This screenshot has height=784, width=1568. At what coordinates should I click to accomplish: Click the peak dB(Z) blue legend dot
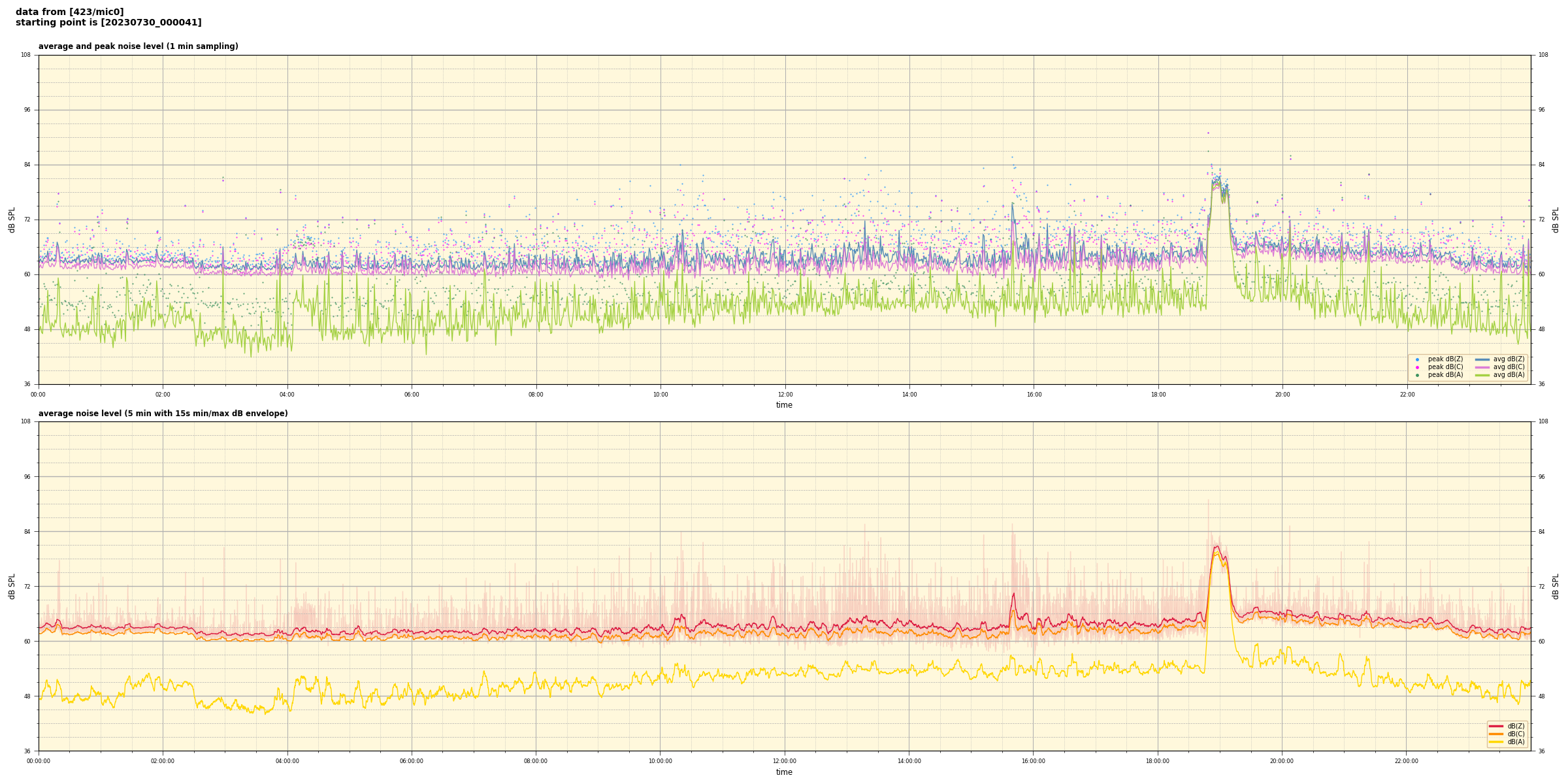[x=1417, y=359]
